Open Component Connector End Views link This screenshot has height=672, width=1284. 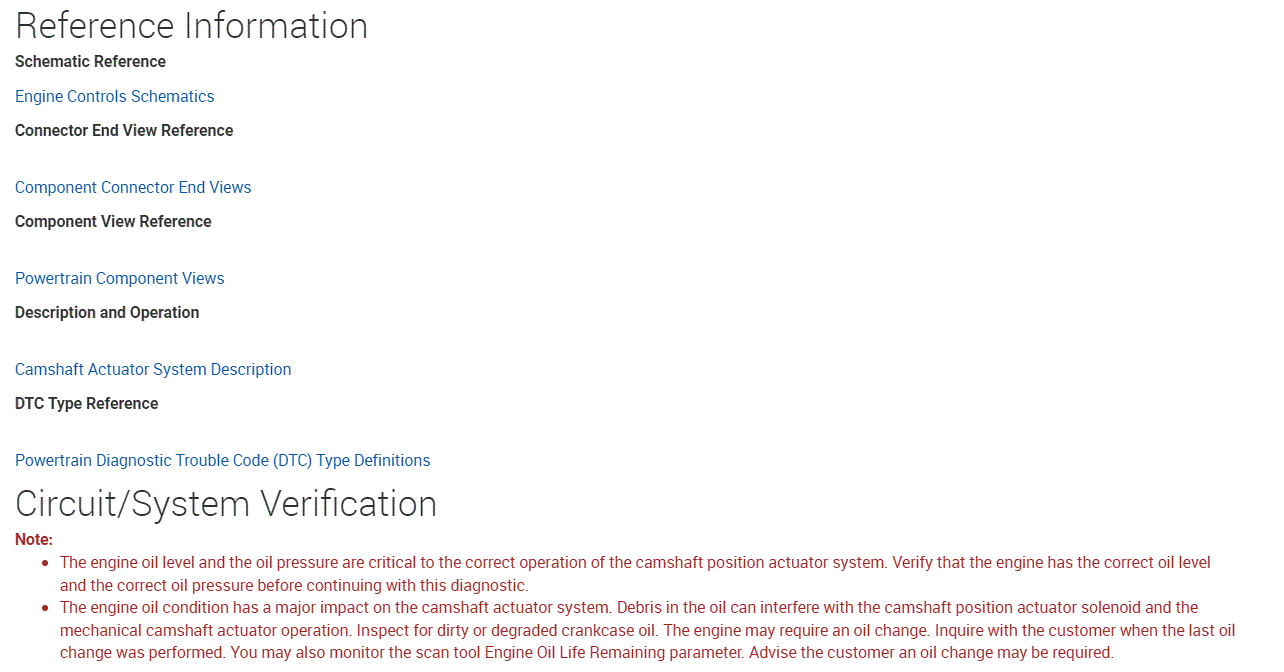tap(133, 188)
